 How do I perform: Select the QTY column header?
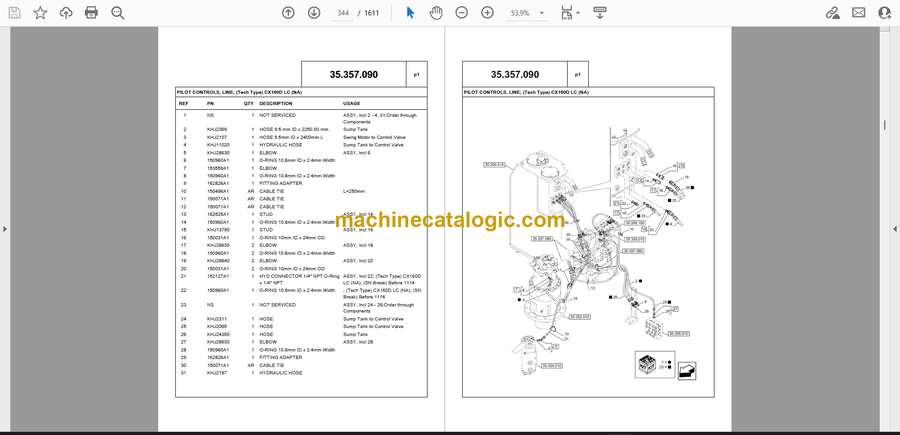tap(249, 104)
